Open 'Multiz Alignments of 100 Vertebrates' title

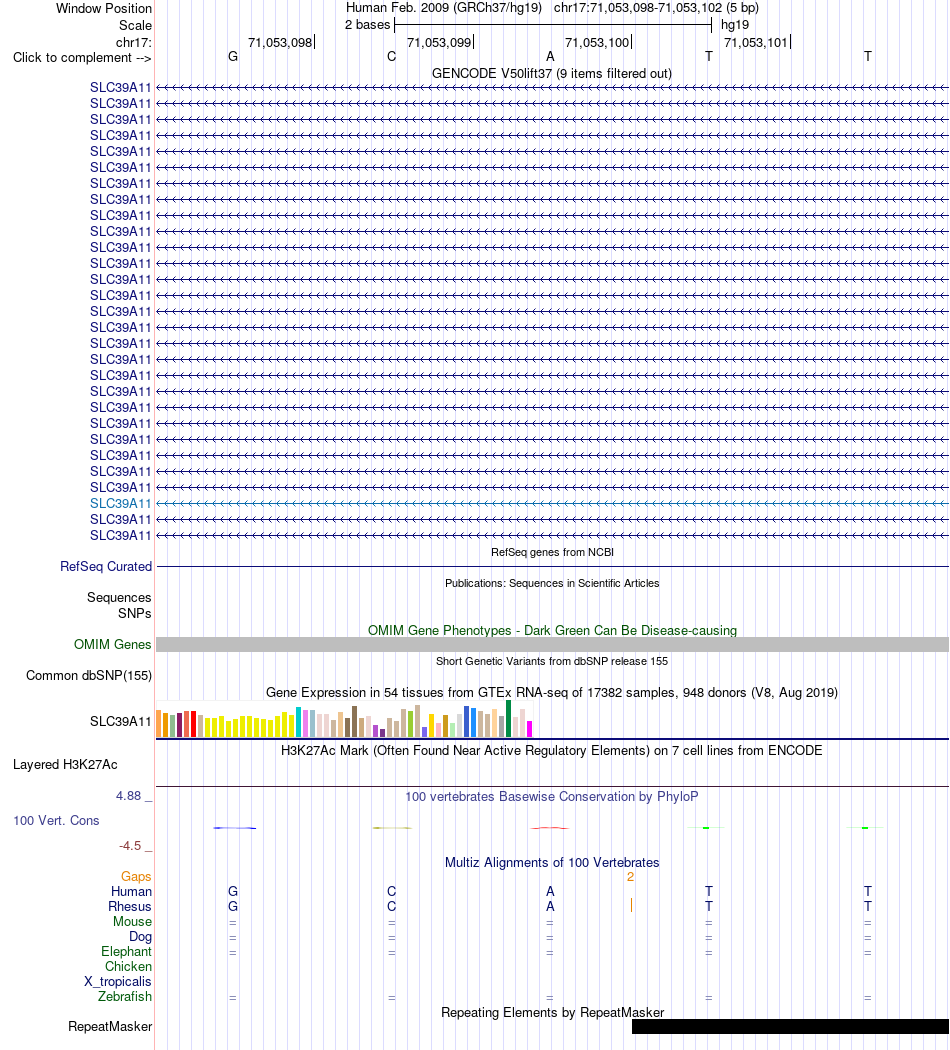tap(552, 862)
